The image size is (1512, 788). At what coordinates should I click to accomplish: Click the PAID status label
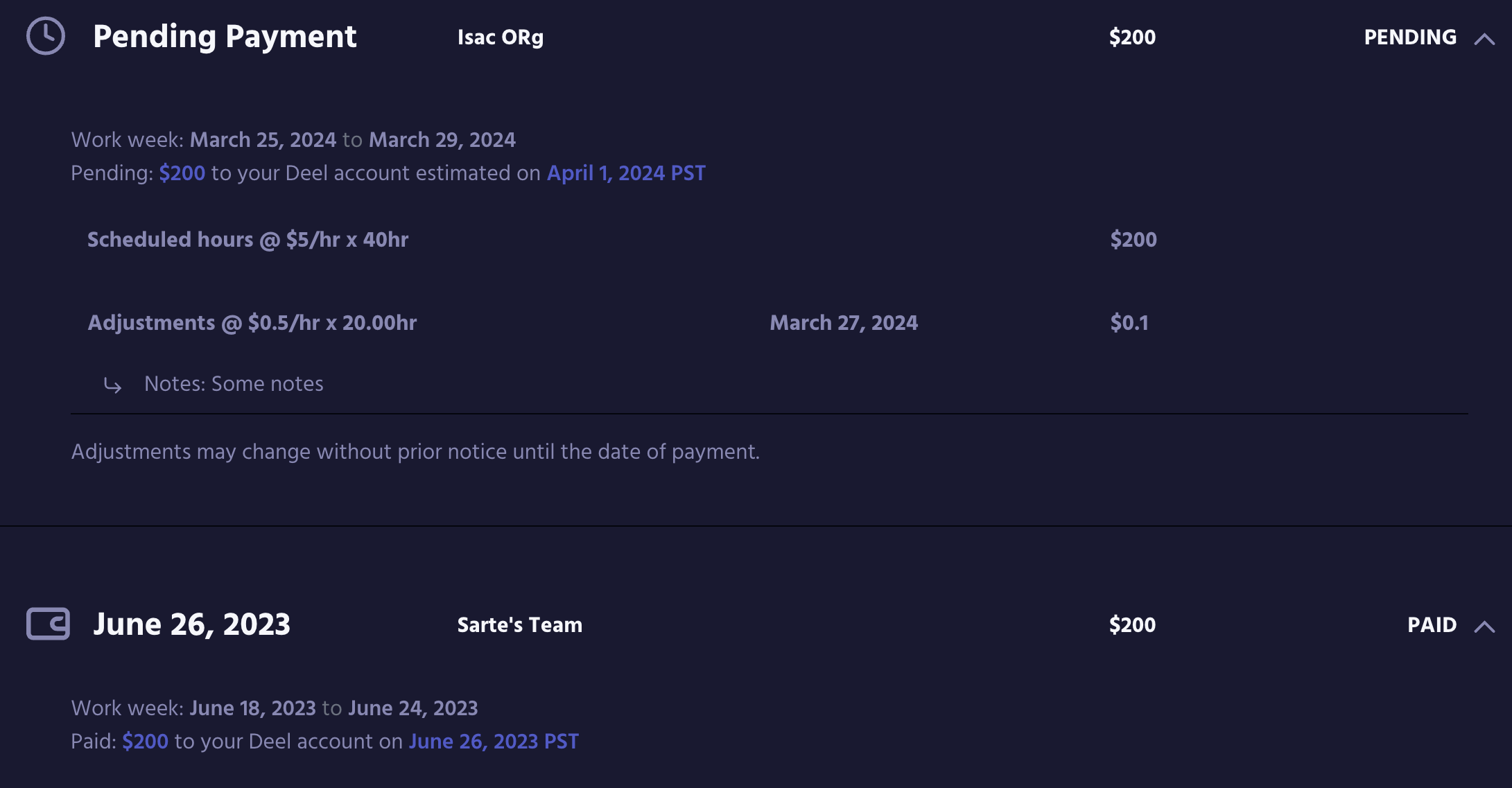click(1432, 625)
